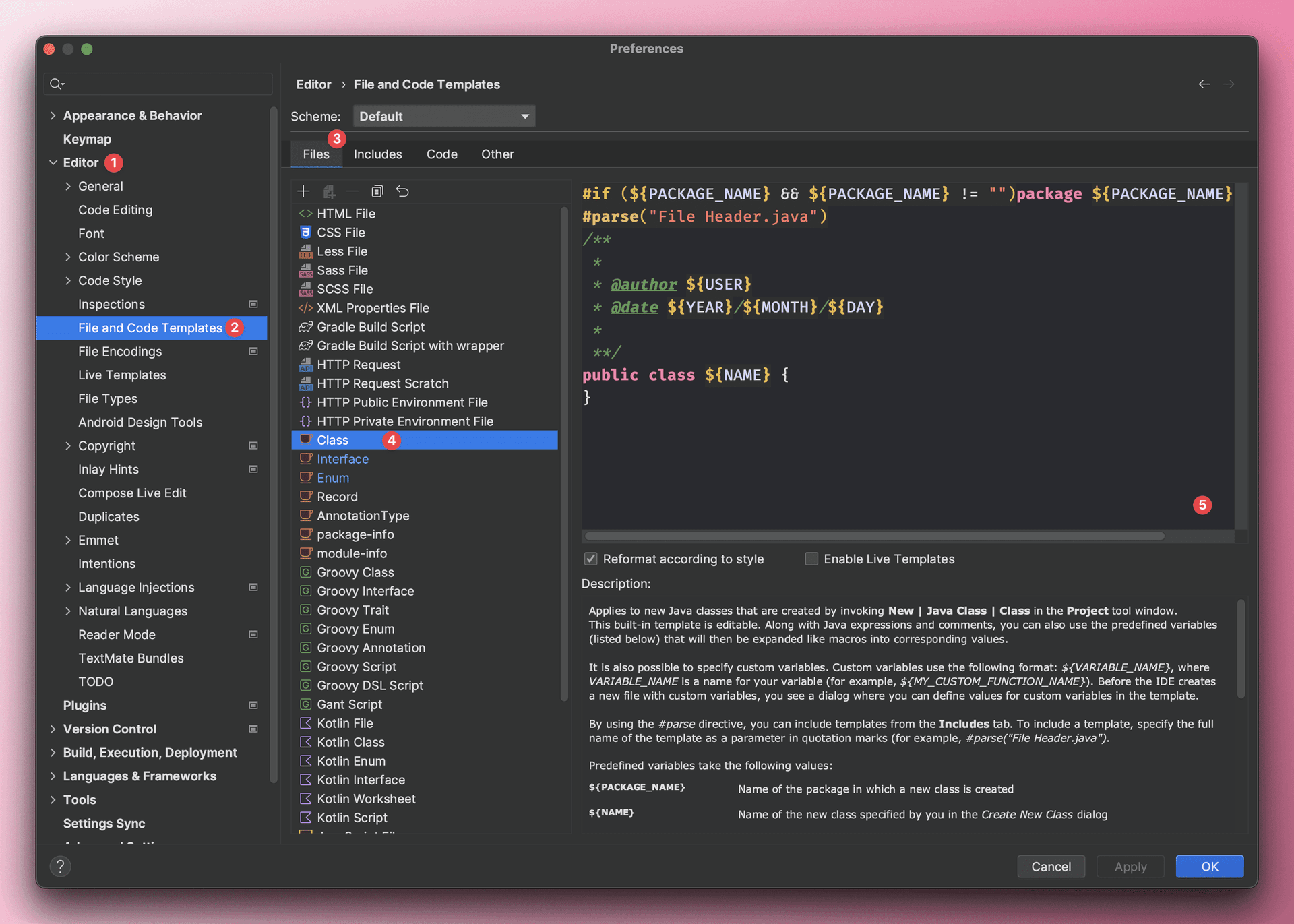The image size is (1294, 924).
Task: Click the template editor horizontal scrollbar
Action: pyautogui.click(x=874, y=536)
